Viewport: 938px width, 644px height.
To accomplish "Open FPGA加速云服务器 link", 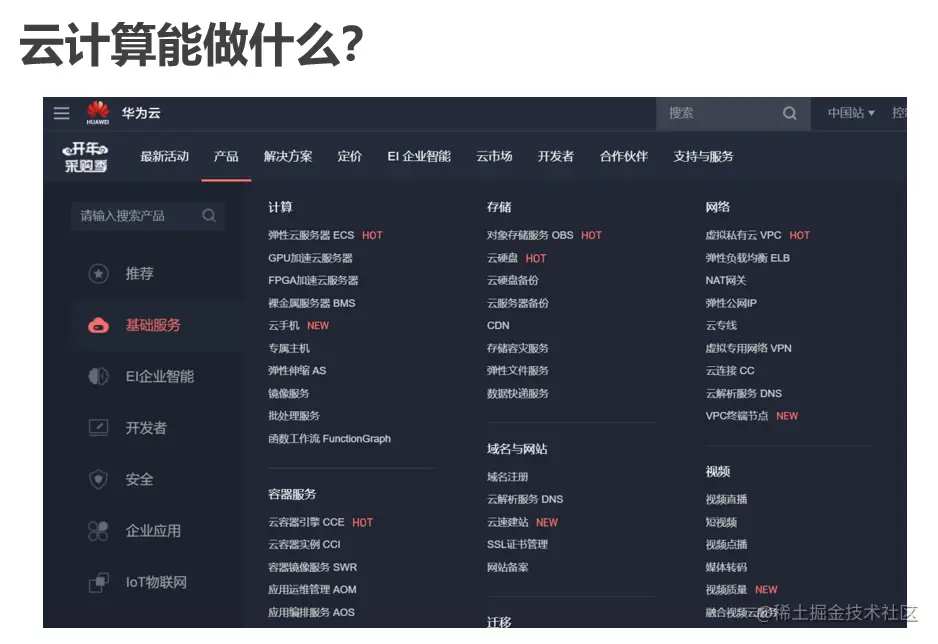I will click(313, 280).
